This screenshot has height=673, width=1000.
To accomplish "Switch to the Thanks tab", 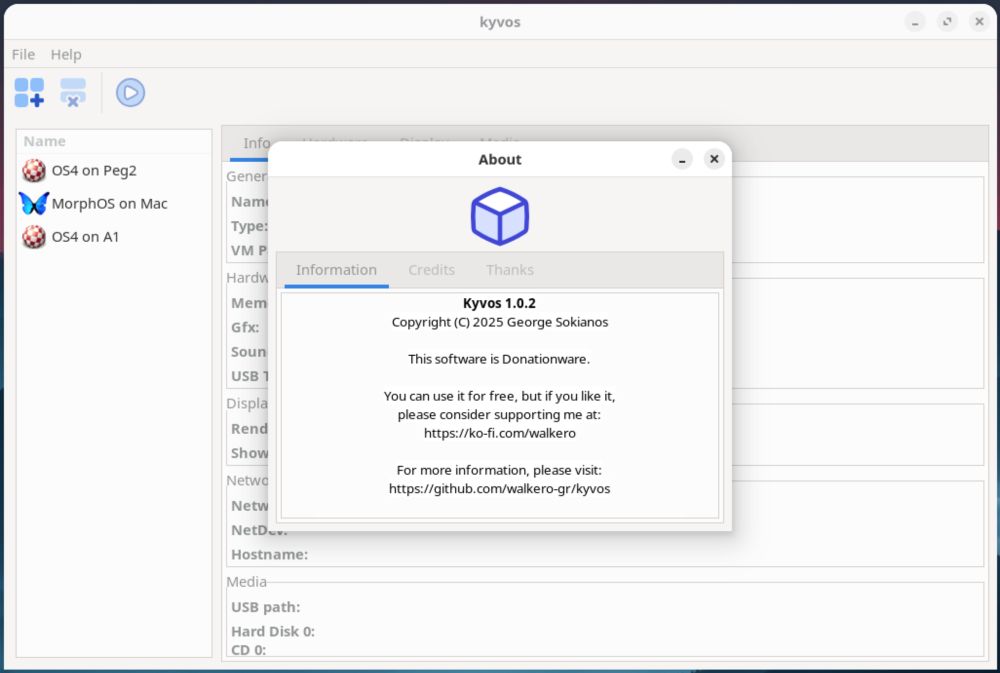I will (x=510, y=270).
